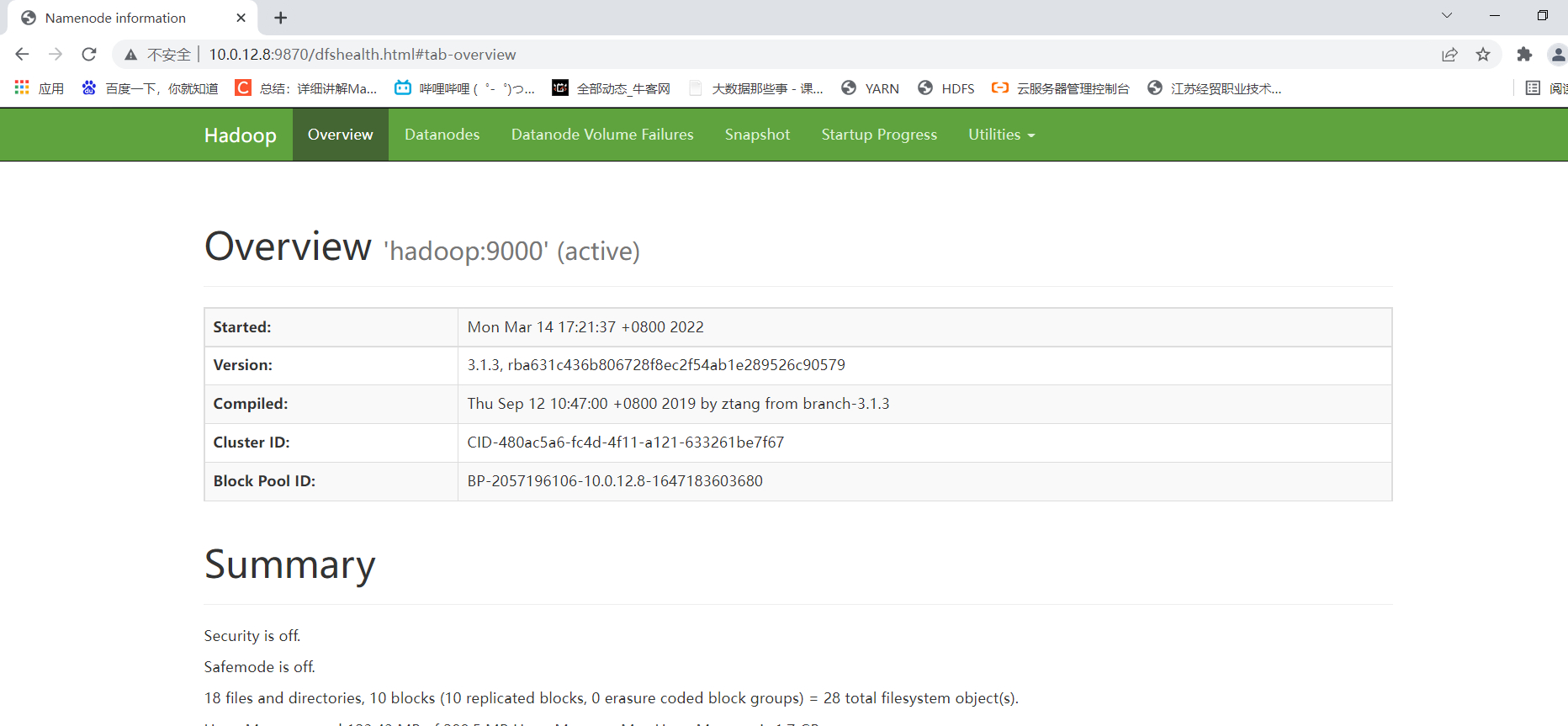Open the 总结: 详细讲解Ma... bookmark

click(x=306, y=88)
